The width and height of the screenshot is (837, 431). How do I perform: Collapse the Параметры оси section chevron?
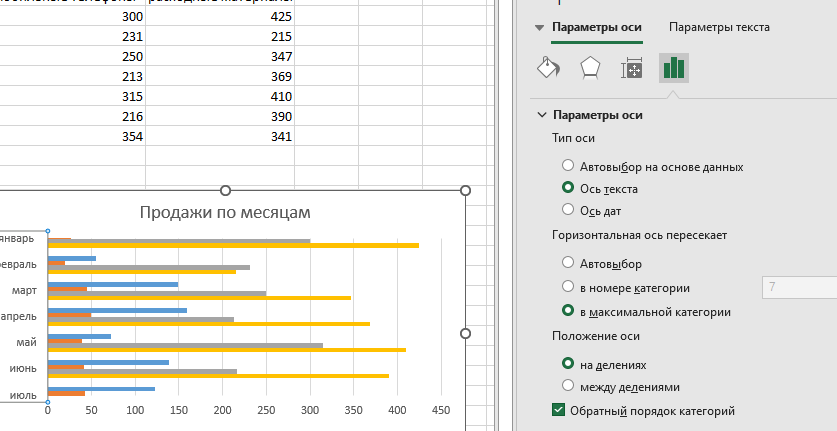tap(542, 115)
